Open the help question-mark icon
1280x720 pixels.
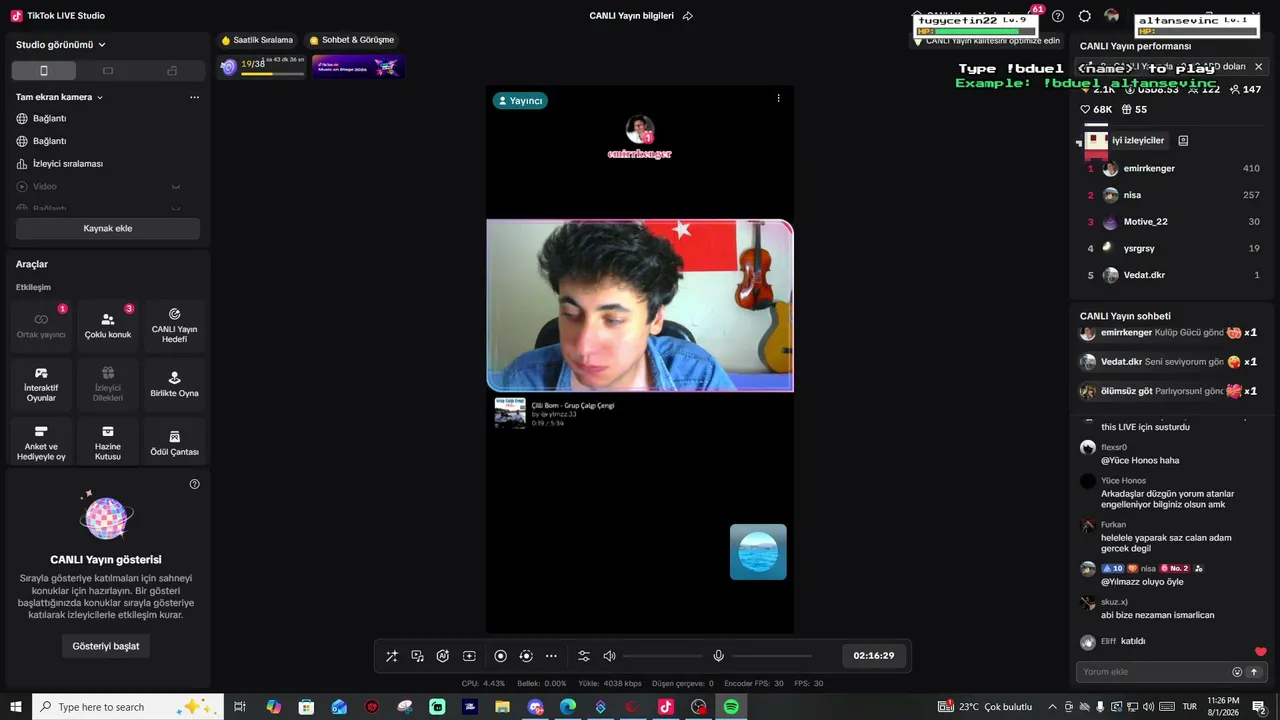pyautogui.click(x=1058, y=16)
